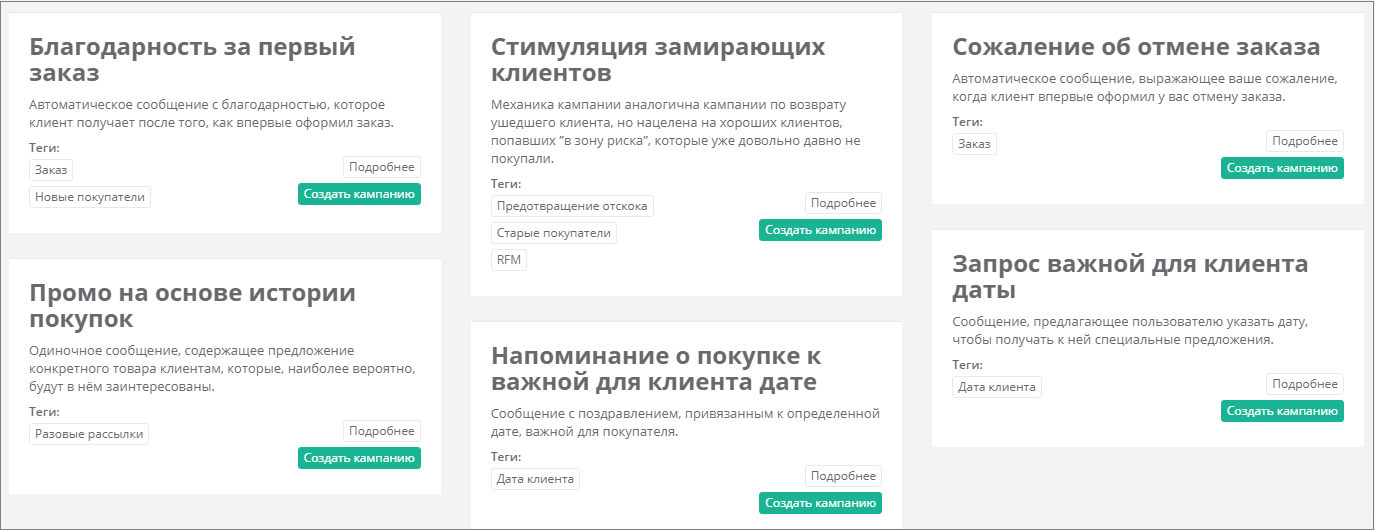The width and height of the screenshot is (1375, 530).
Task: Click description starting Одиночное сообщение, содержащее предложение
Action: 221,368
